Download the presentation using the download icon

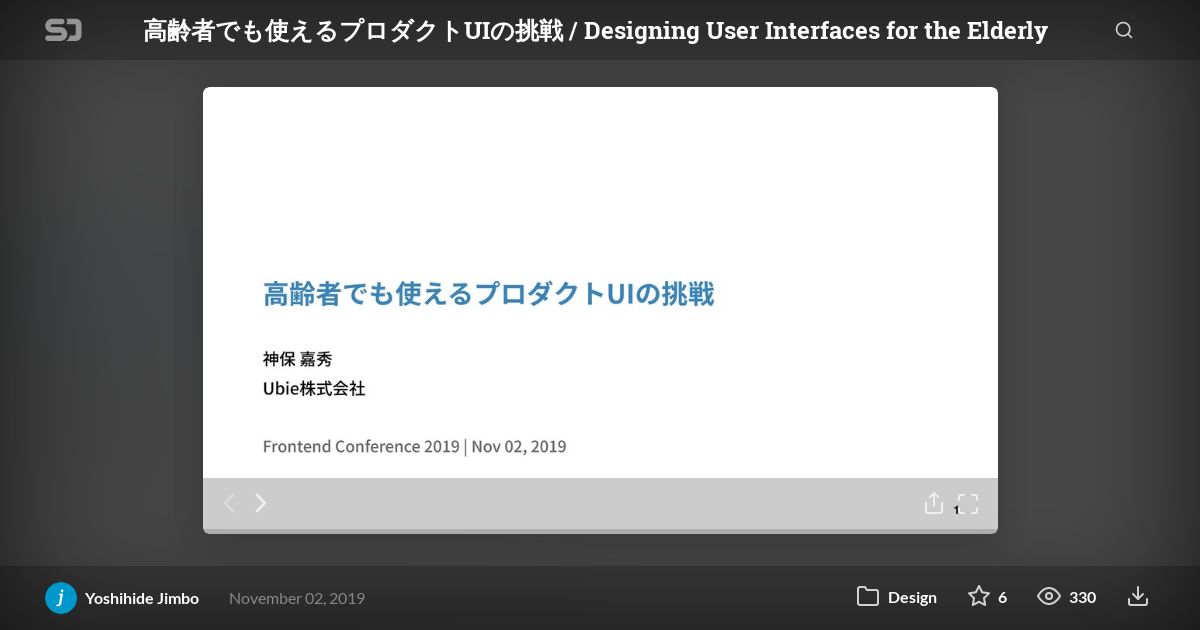(1137, 597)
